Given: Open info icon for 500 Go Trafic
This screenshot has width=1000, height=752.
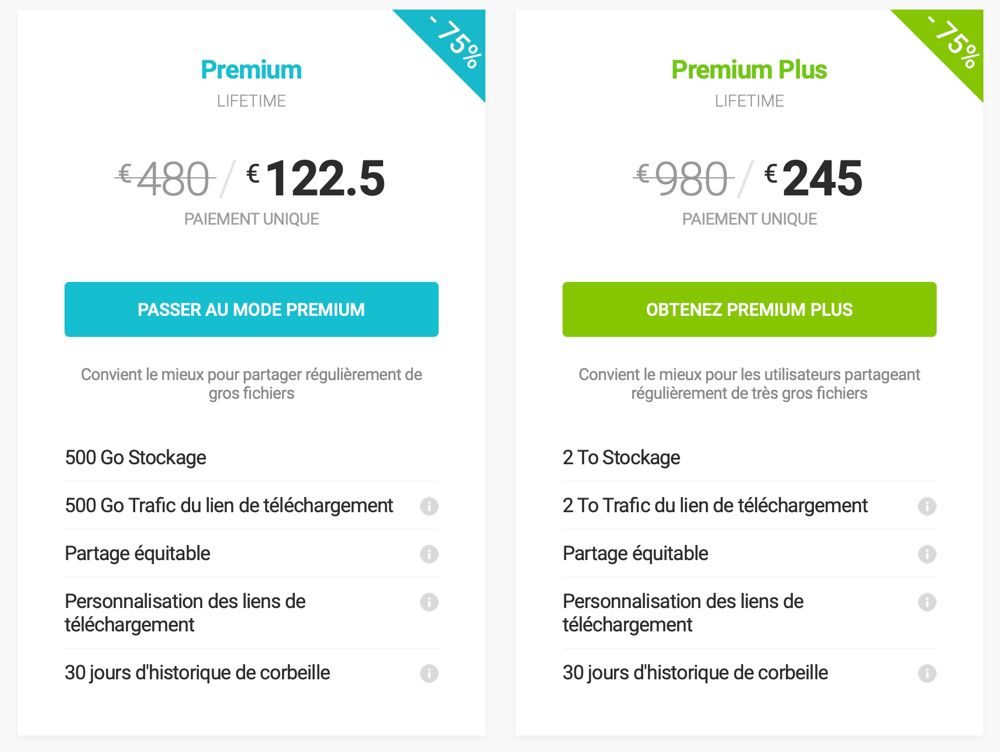Looking at the screenshot, I should coord(429,506).
